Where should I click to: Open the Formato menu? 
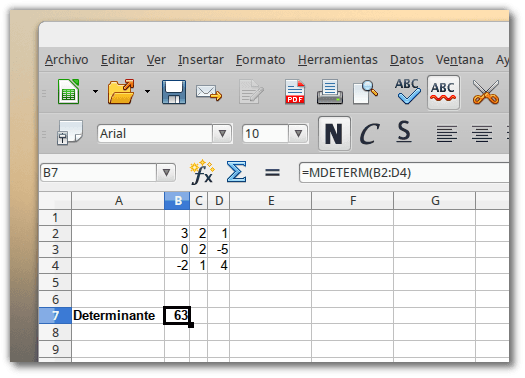click(260, 60)
